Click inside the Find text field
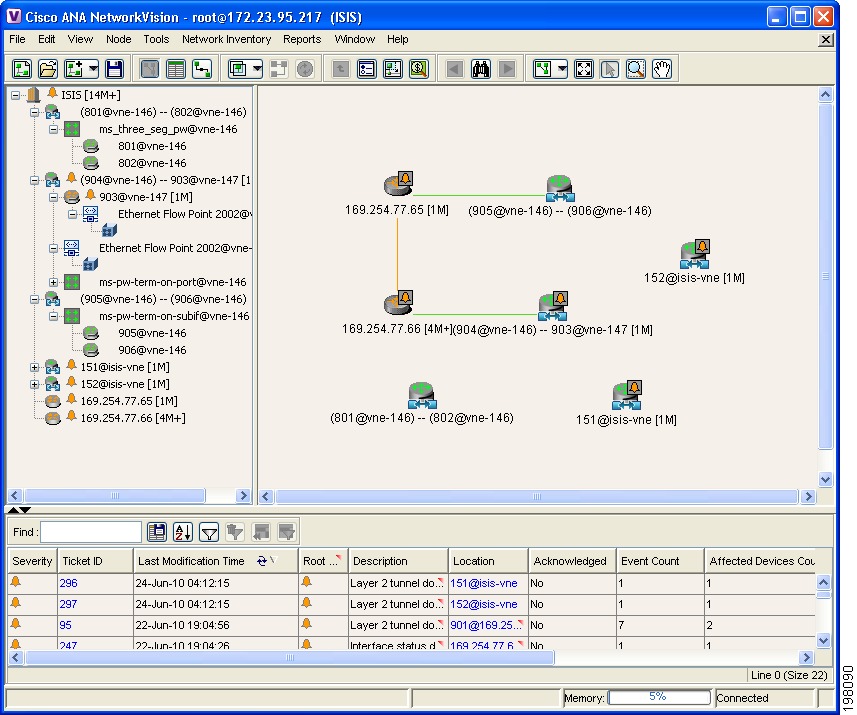Screen dimensions: 857x715 pyautogui.click(x=91, y=532)
